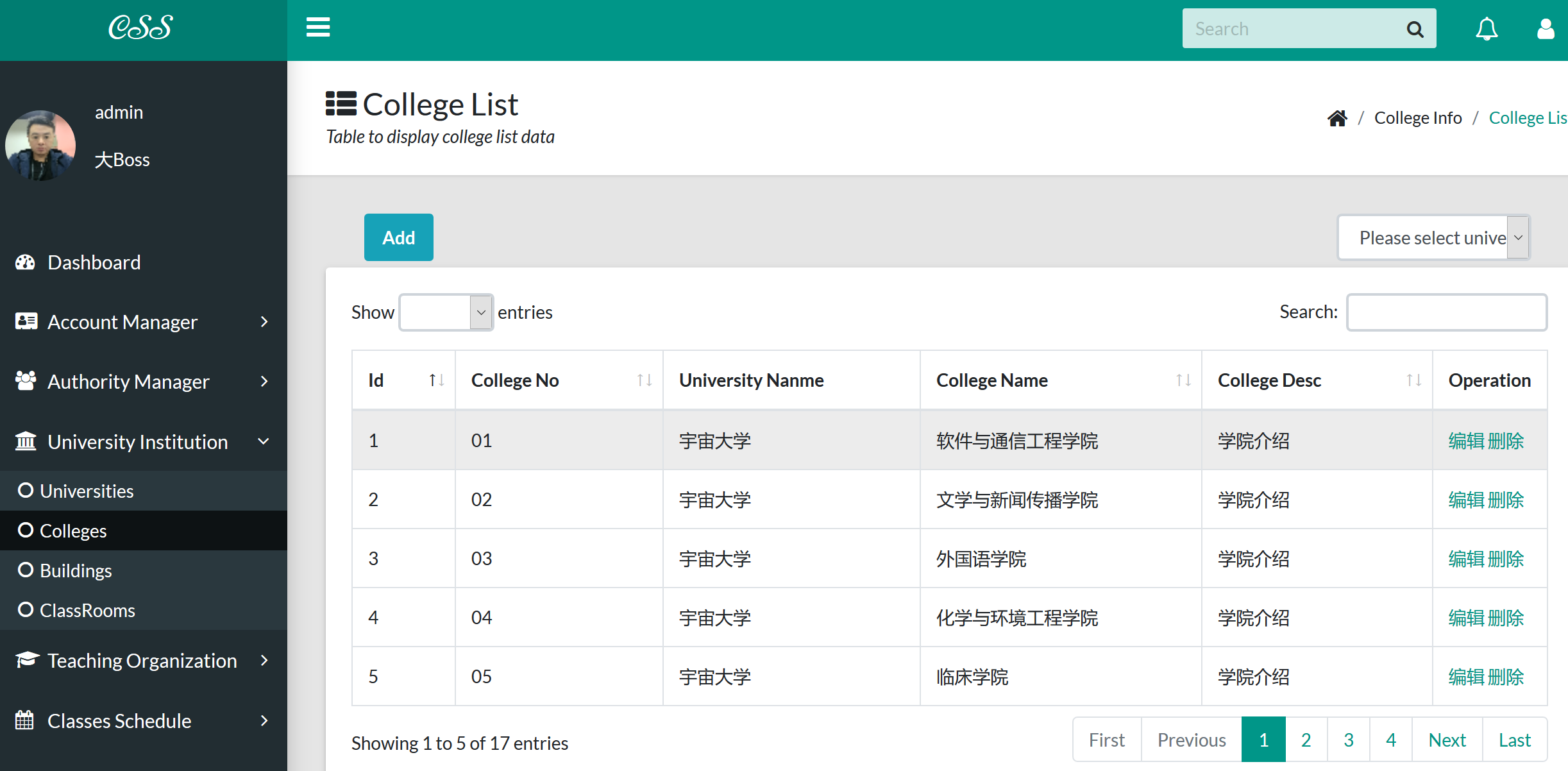1568x771 pixels.
Task: Expand the Authority Manager menu
Action: (x=264, y=381)
